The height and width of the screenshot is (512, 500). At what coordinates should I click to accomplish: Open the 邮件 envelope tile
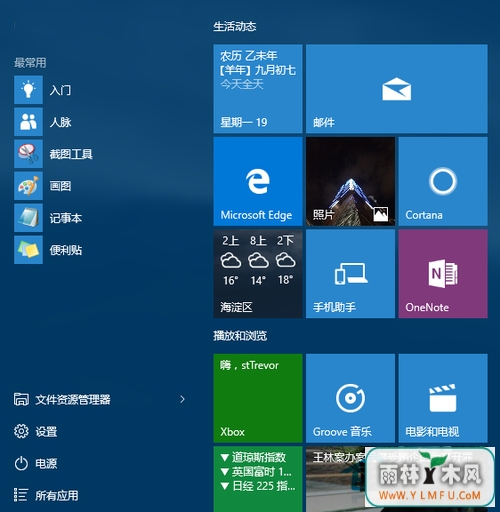397,89
